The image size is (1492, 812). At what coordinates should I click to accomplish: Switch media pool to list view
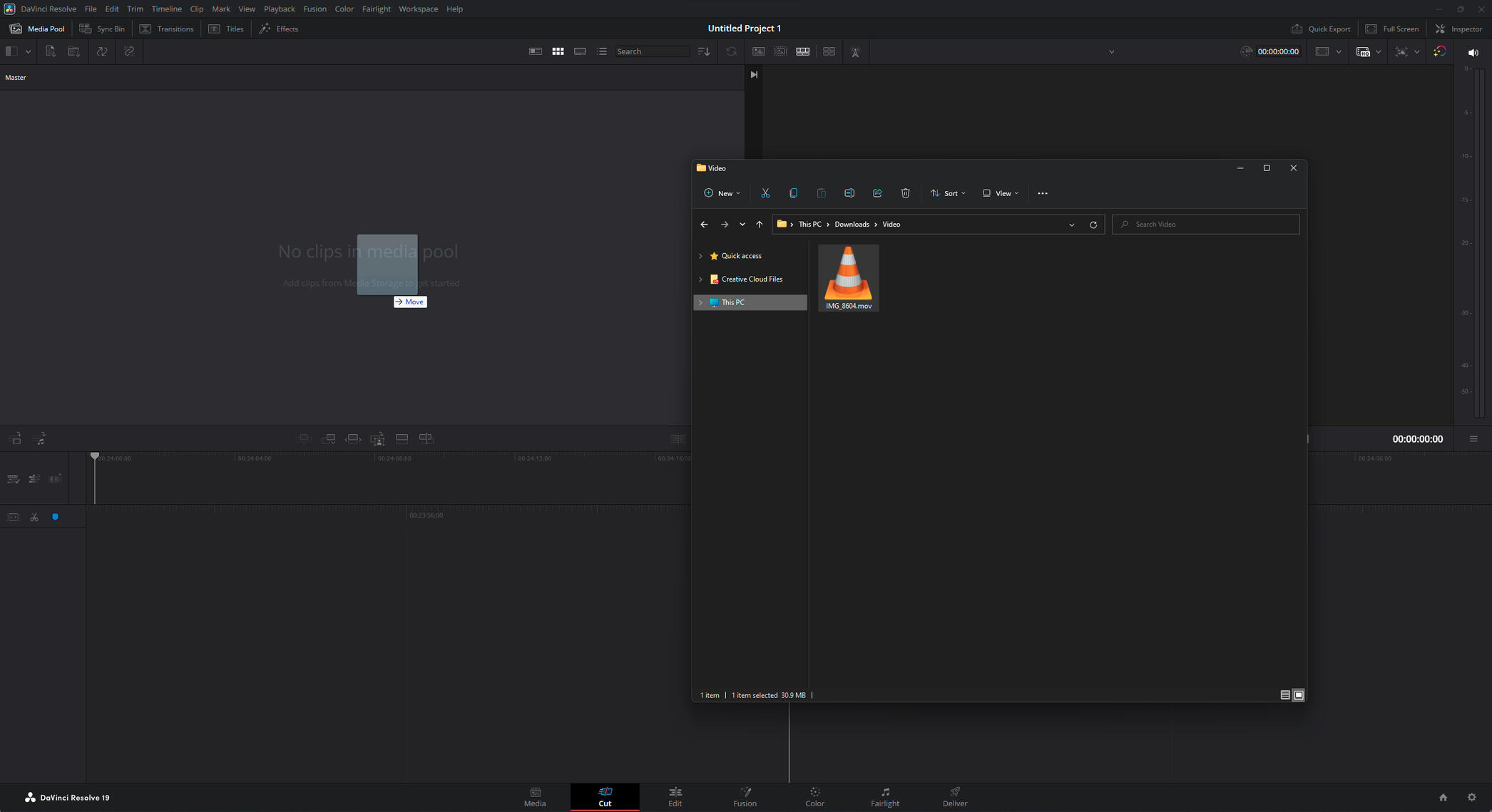[x=602, y=51]
